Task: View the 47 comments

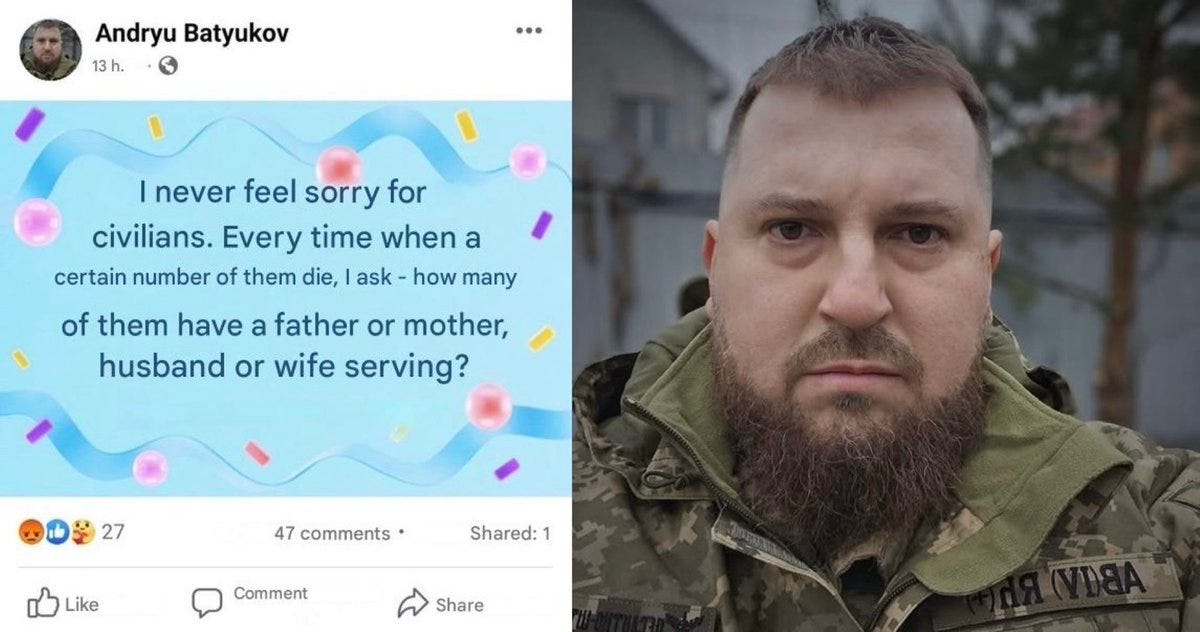Action: [332, 533]
